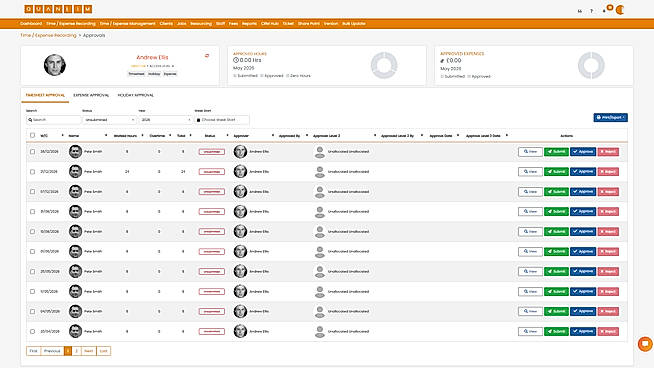Toggle Submitted legend in Approved Hours card
The image size is (654, 368).
[x=245, y=76]
